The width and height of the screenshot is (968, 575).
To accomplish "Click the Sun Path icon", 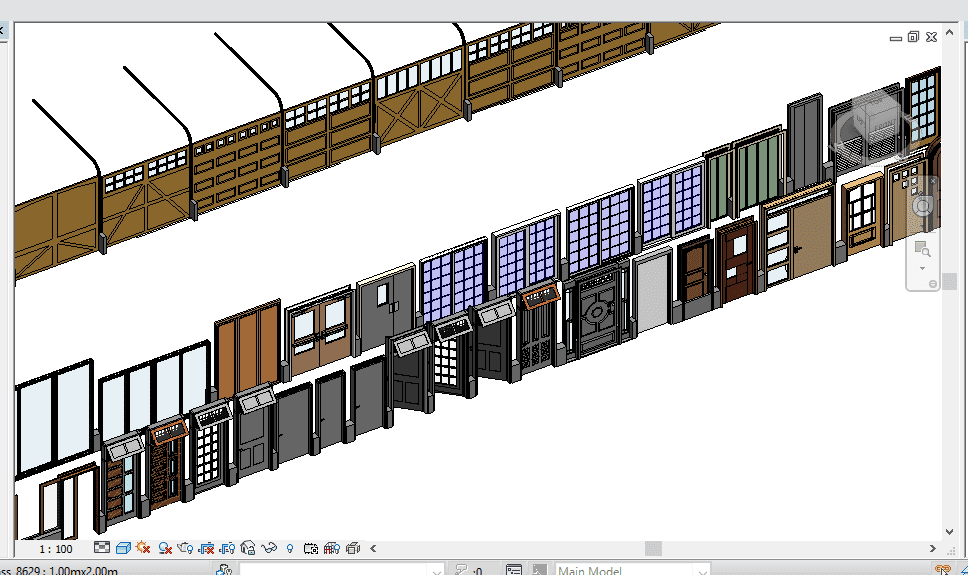I will [143, 548].
